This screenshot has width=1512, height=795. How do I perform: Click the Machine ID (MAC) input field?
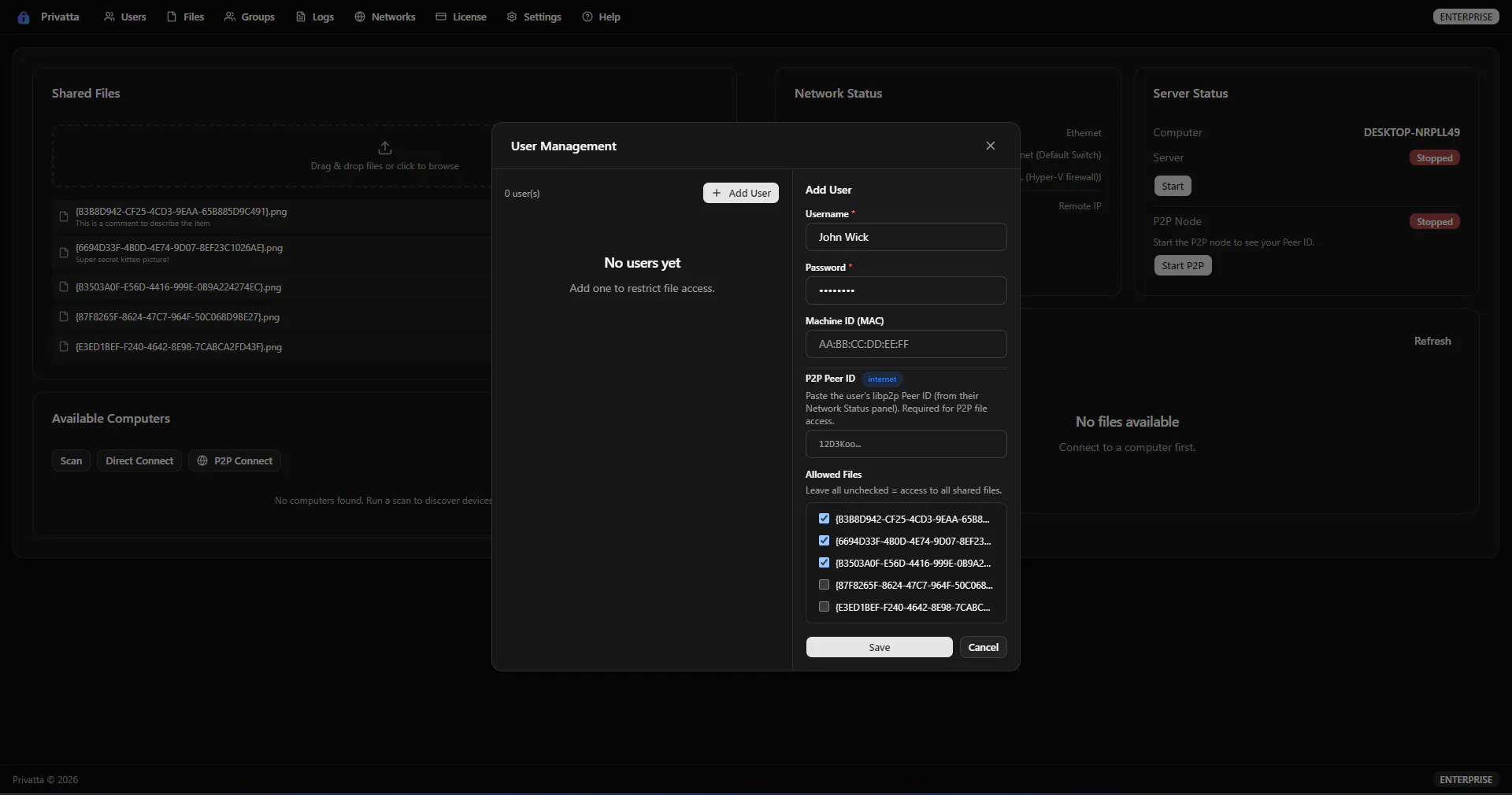906,344
